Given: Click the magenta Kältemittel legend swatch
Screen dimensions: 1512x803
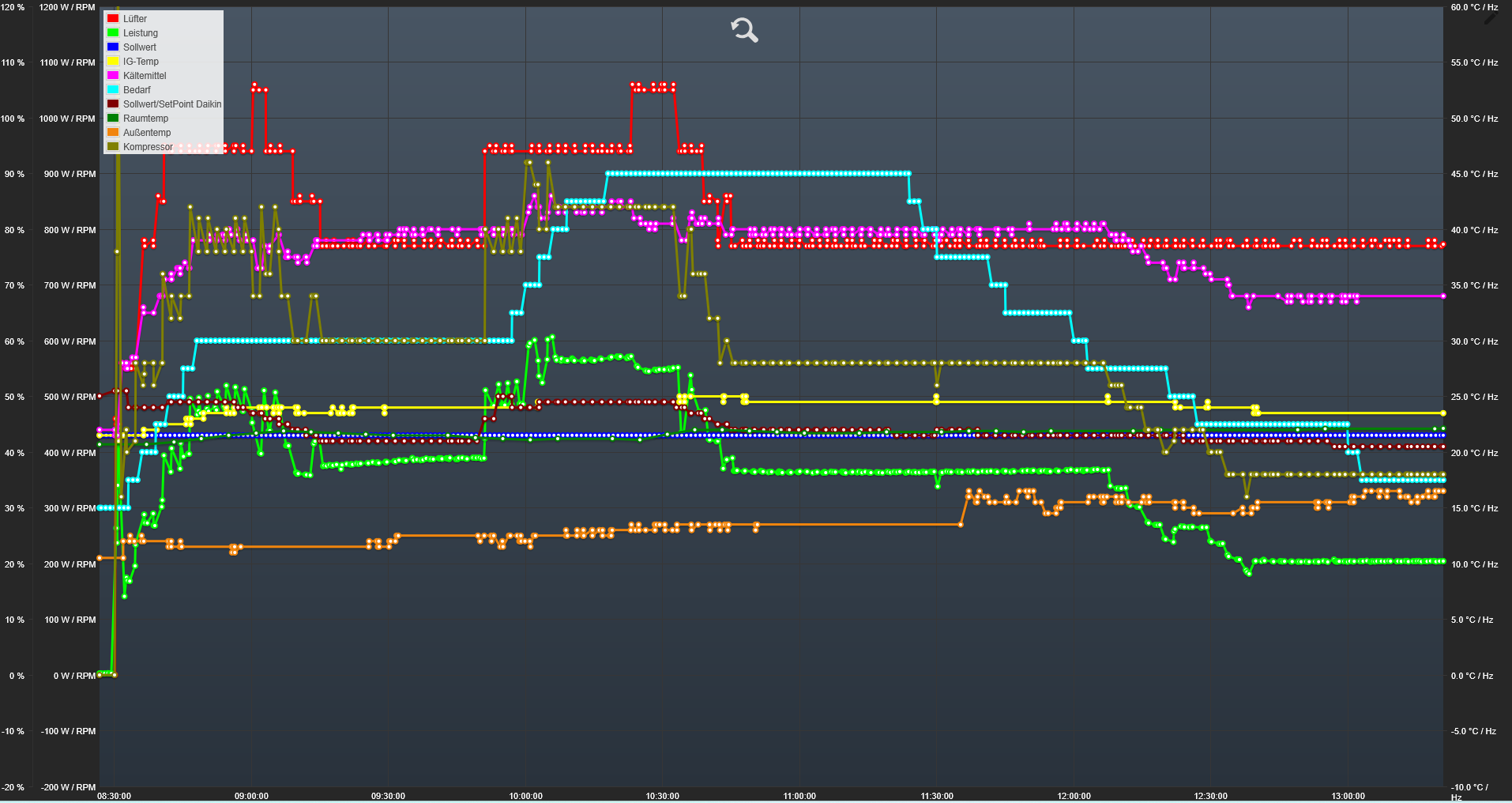Looking at the screenshot, I should pos(113,75).
